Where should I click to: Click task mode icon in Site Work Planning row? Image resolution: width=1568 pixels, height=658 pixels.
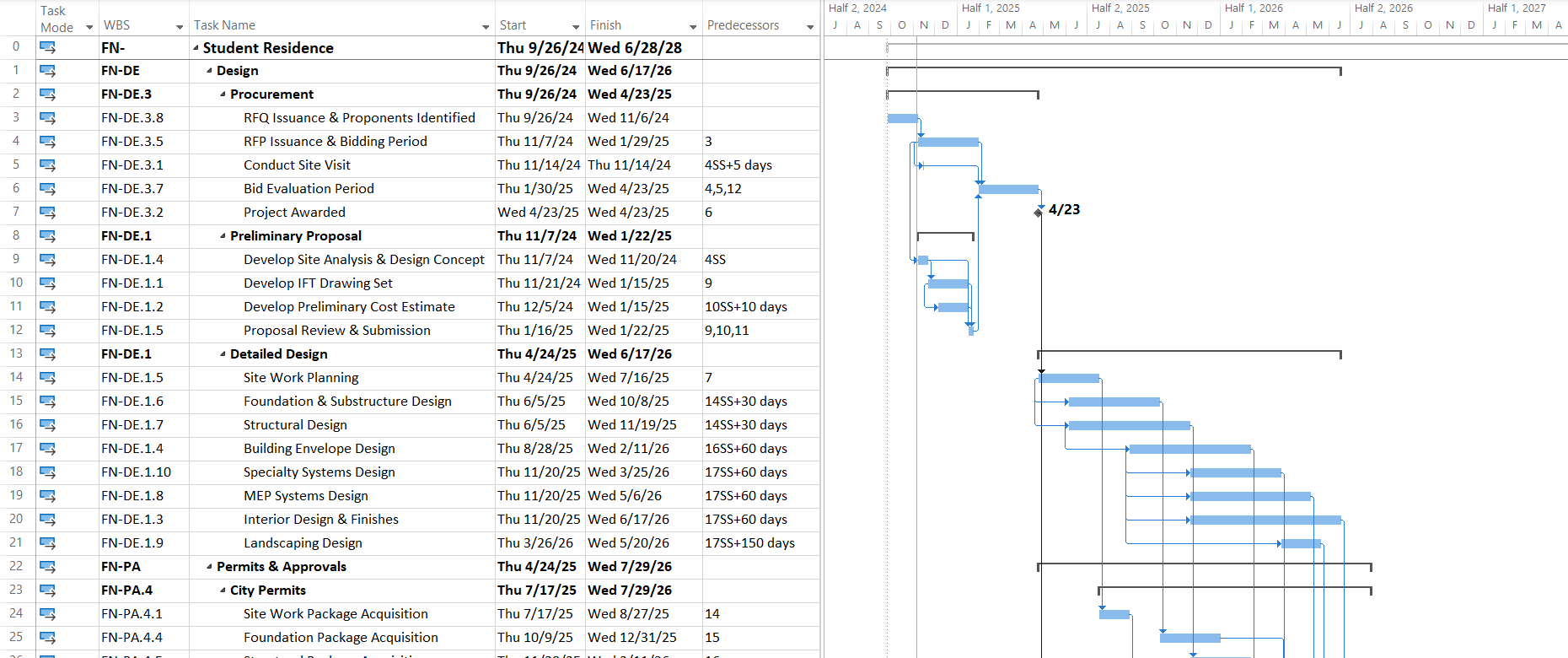[47, 378]
